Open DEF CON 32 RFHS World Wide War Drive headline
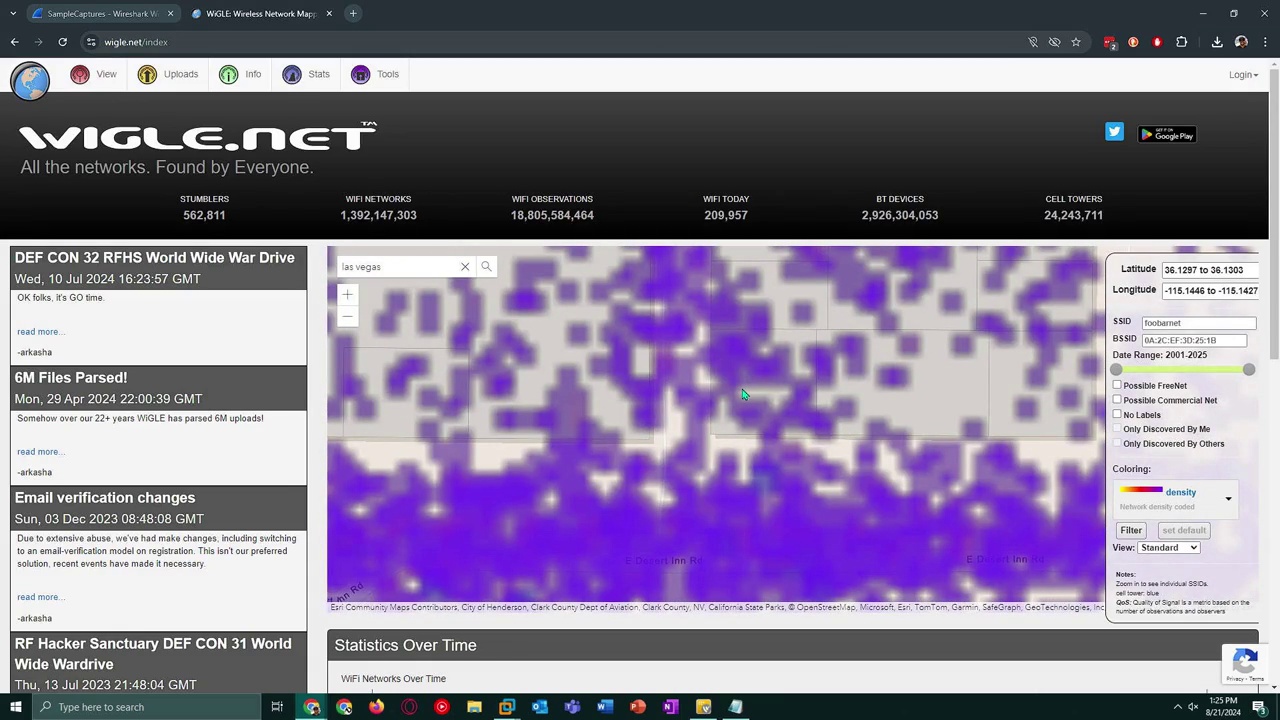 pyautogui.click(x=155, y=258)
